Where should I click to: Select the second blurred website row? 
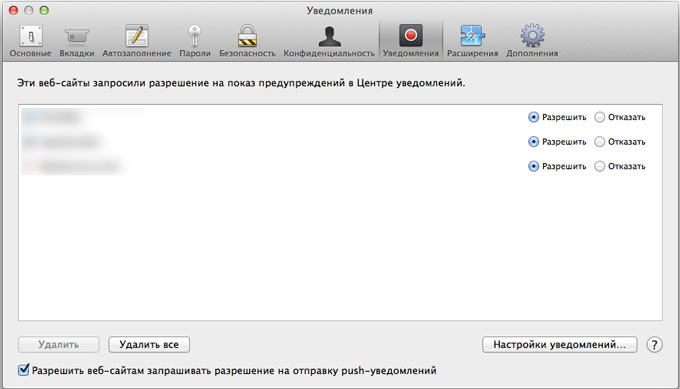click(340, 142)
